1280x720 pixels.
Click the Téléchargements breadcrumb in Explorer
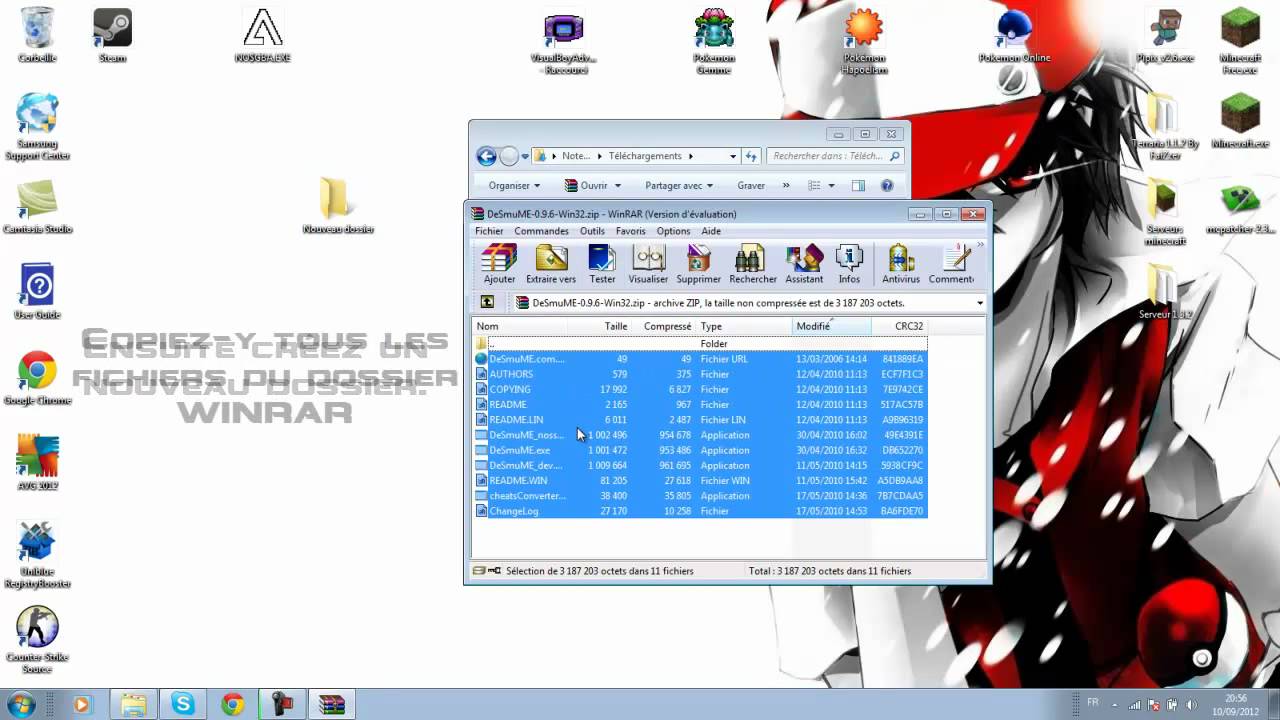coord(645,156)
